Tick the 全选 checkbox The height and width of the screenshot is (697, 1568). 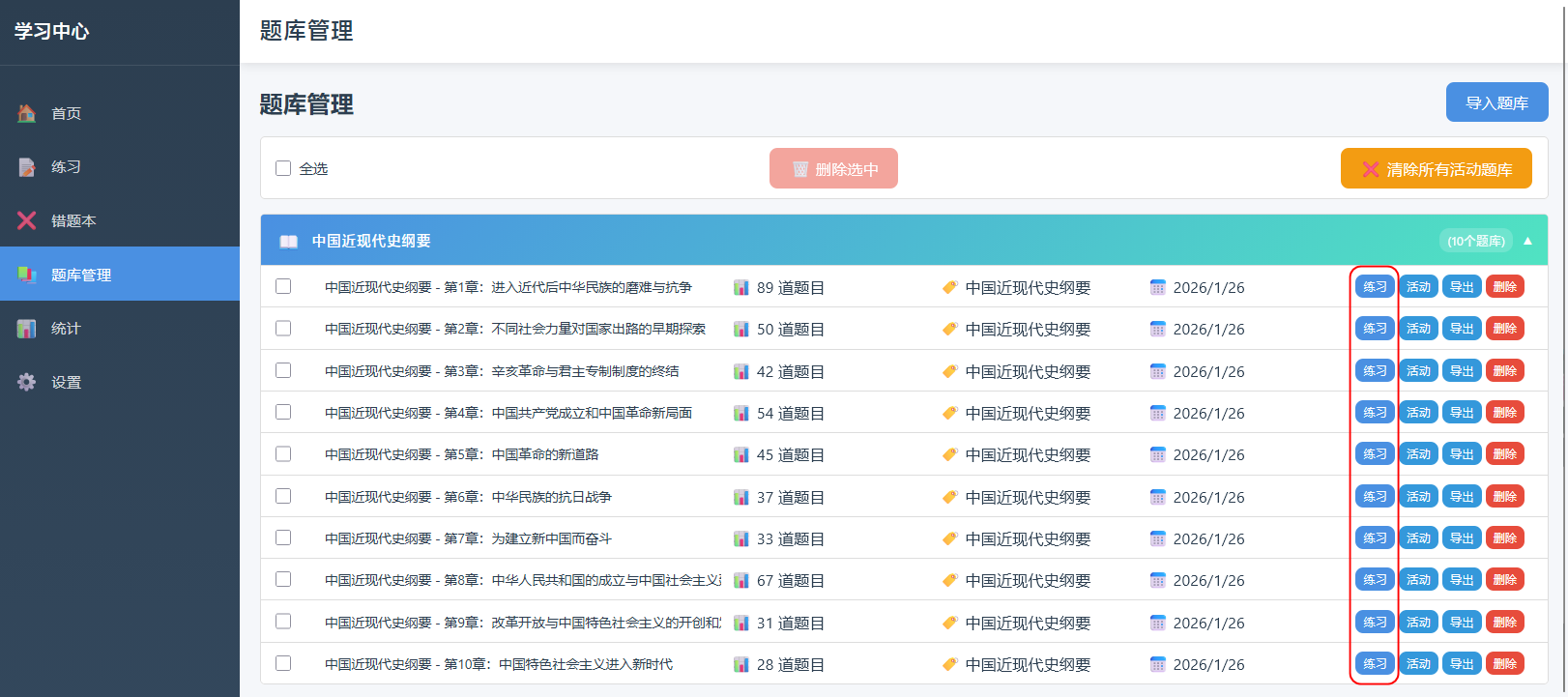(x=283, y=168)
